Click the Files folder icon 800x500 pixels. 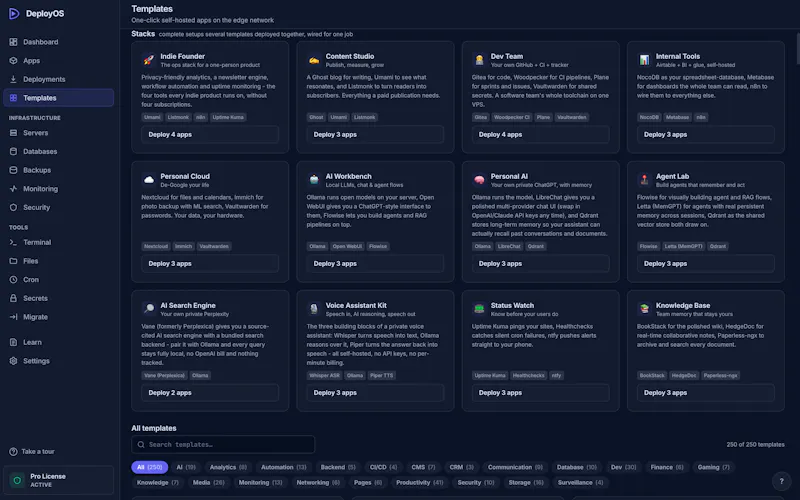point(13,261)
